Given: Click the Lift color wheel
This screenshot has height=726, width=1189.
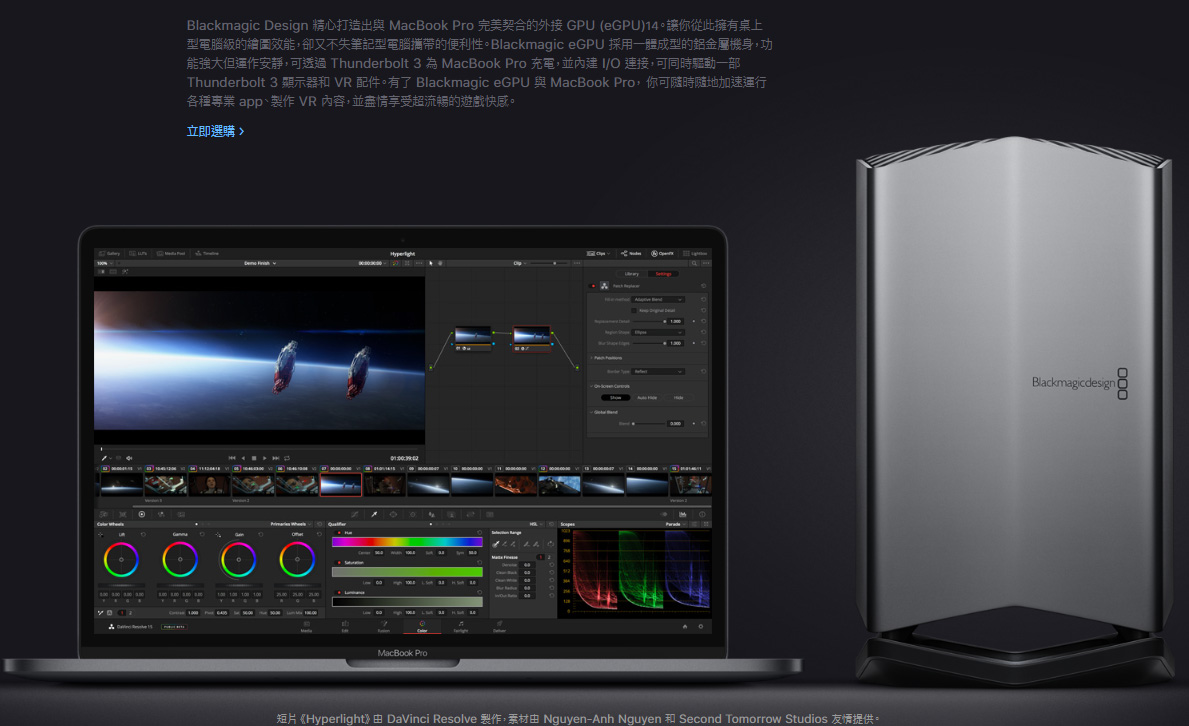Looking at the screenshot, I should (121, 561).
